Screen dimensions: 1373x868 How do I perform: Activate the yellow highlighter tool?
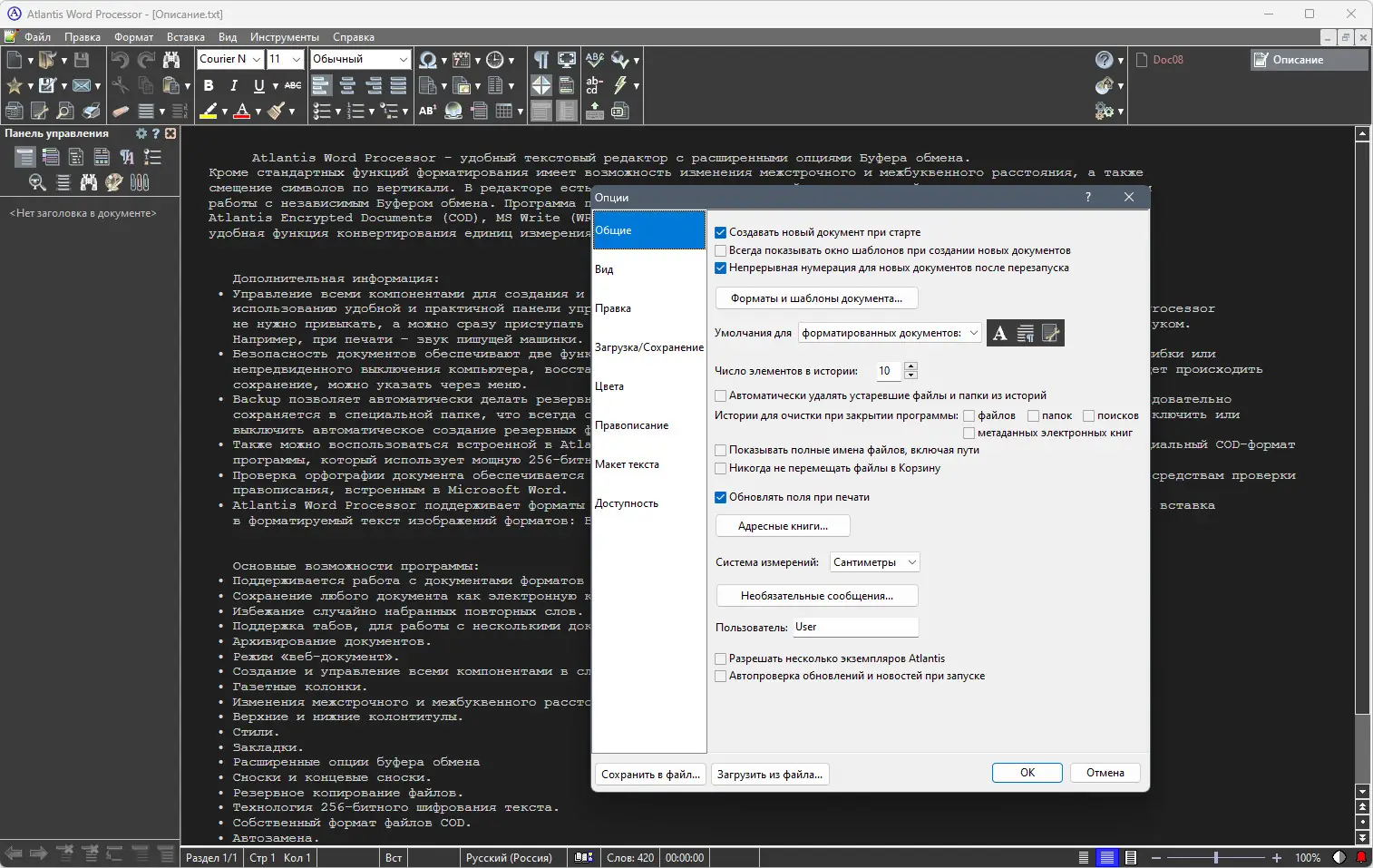[209, 110]
